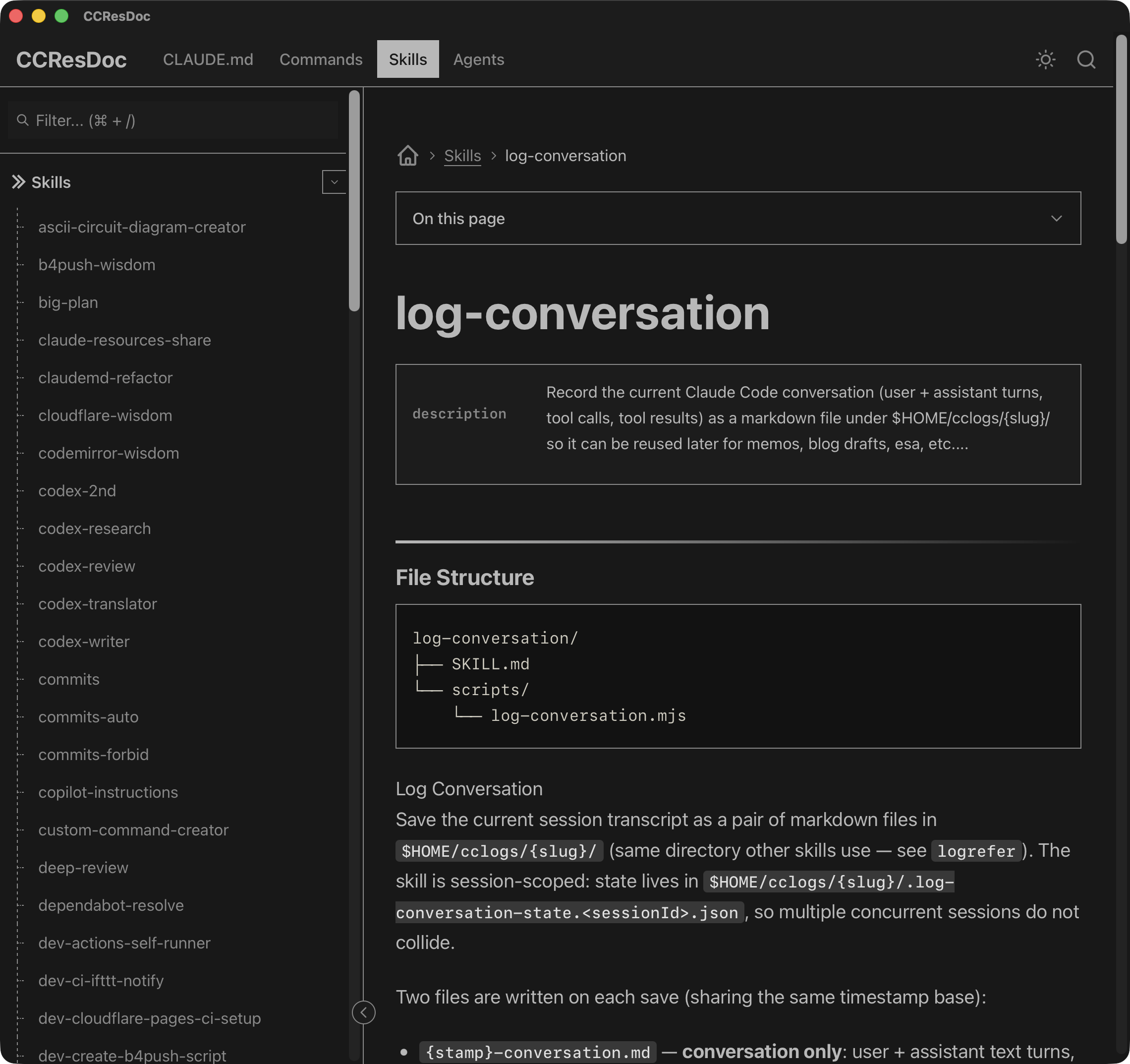Click the sidebar vertical scrollbar thumb
This screenshot has width=1130, height=1064.
click(x=354, y=201)
